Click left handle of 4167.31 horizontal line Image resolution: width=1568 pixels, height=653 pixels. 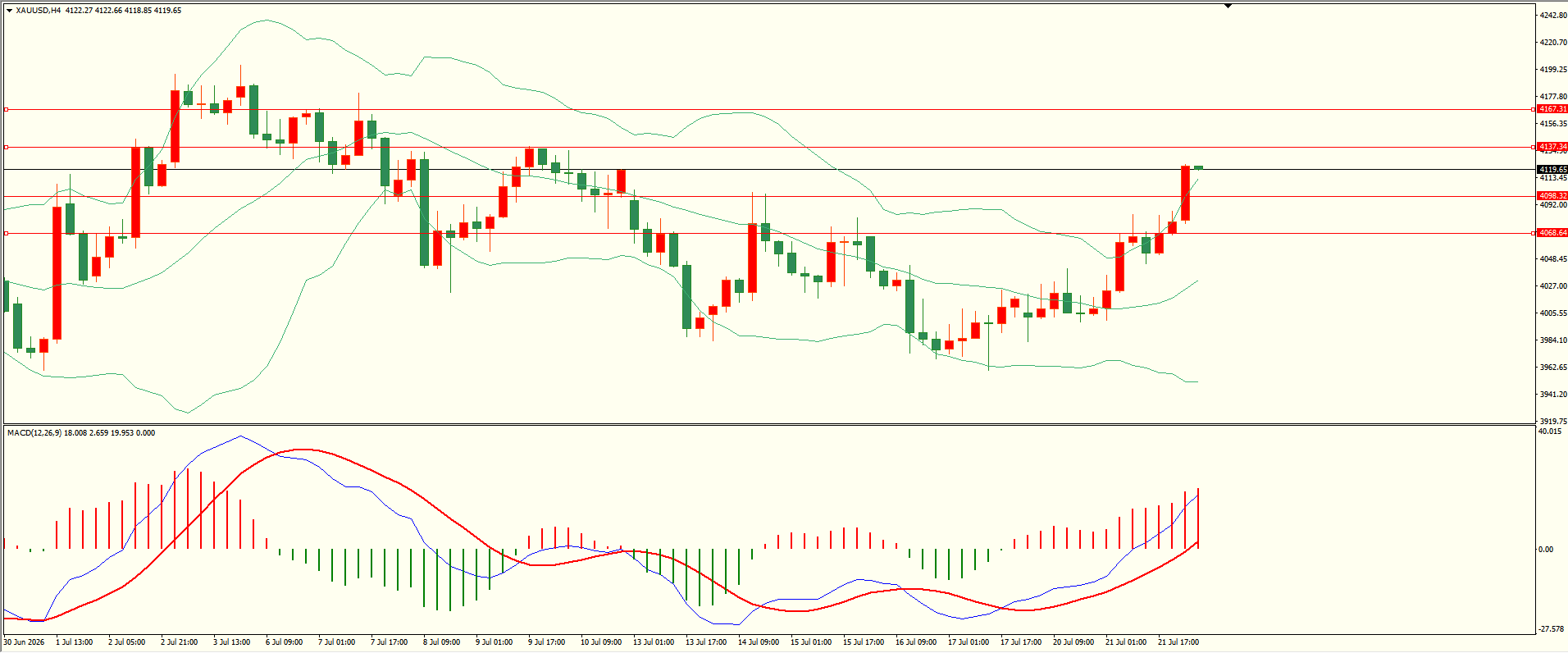click(7, 109)
